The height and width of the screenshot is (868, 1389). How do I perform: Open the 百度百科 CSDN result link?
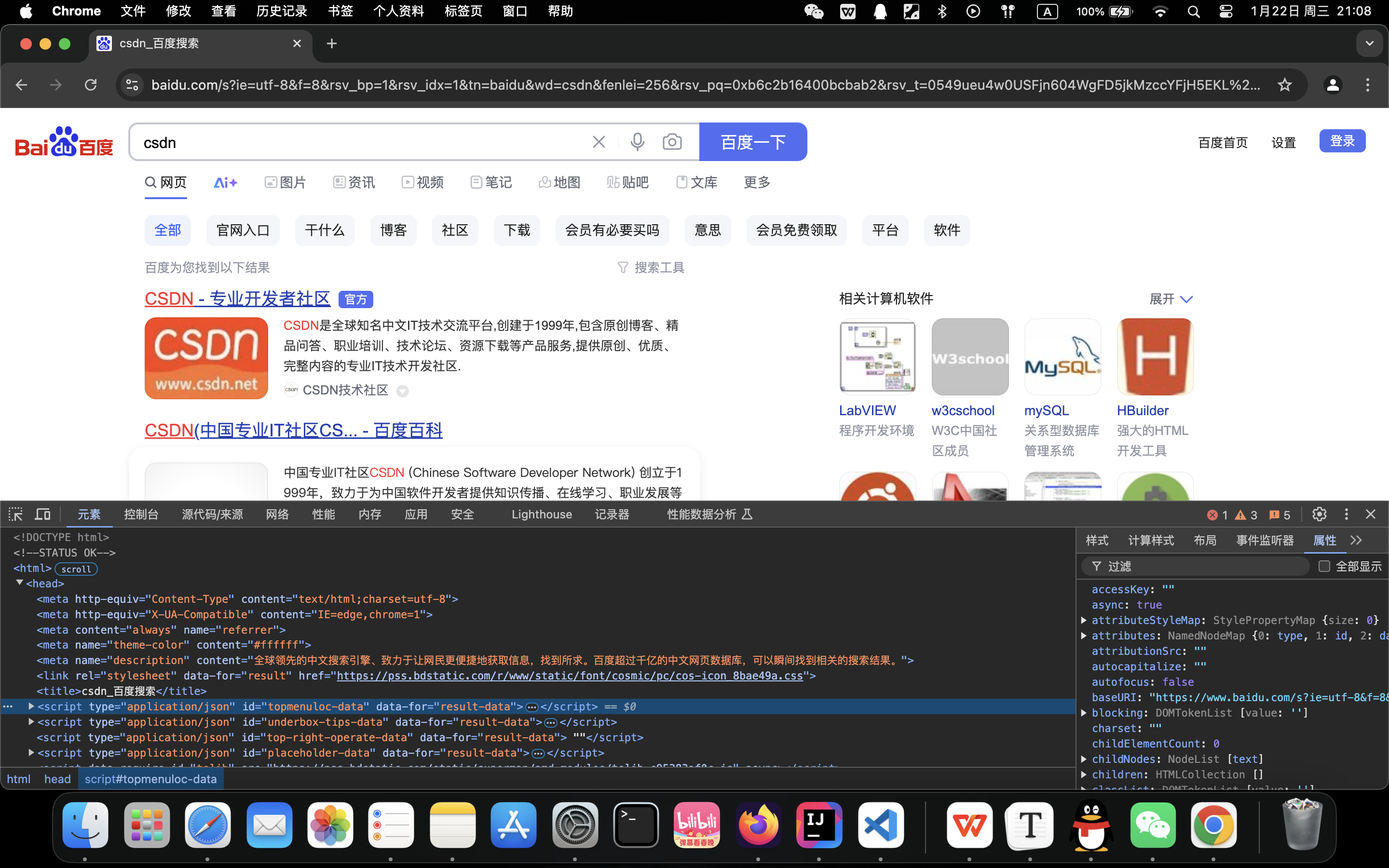pyautogui.click(x=293, y=430)
